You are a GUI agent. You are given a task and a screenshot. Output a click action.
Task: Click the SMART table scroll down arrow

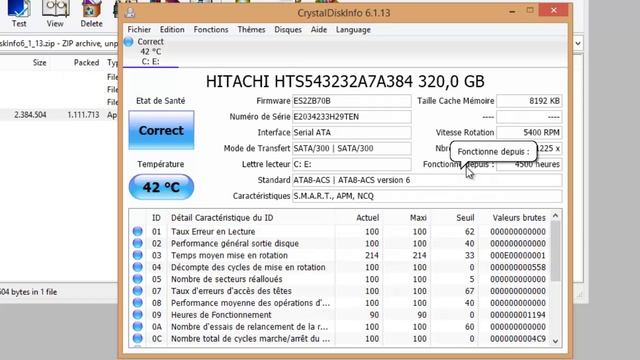pos(555,341)
